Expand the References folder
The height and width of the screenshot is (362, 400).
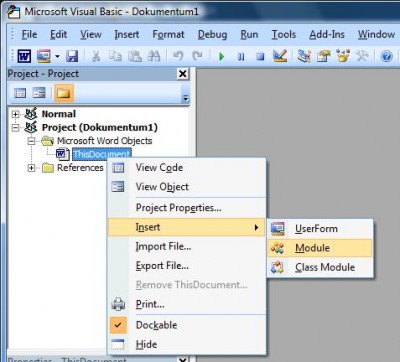point(31,168)
